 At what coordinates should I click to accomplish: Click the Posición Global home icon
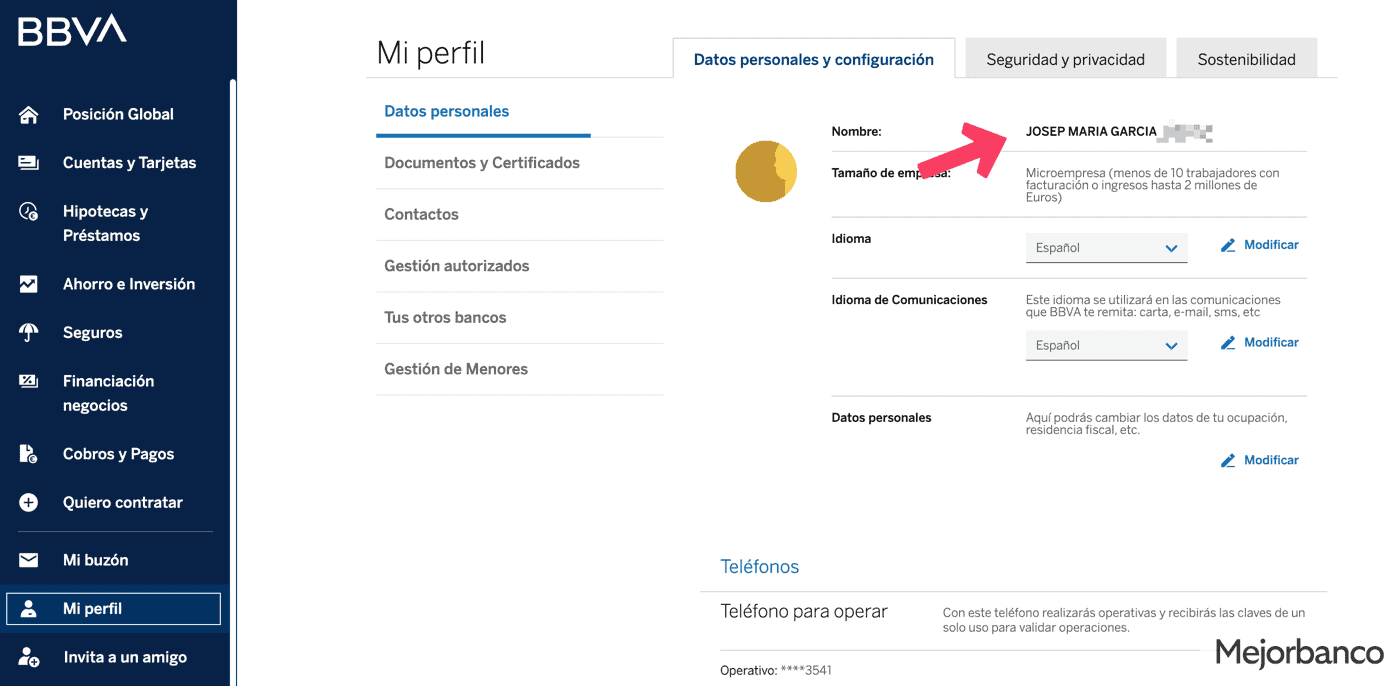coord(29,114)
